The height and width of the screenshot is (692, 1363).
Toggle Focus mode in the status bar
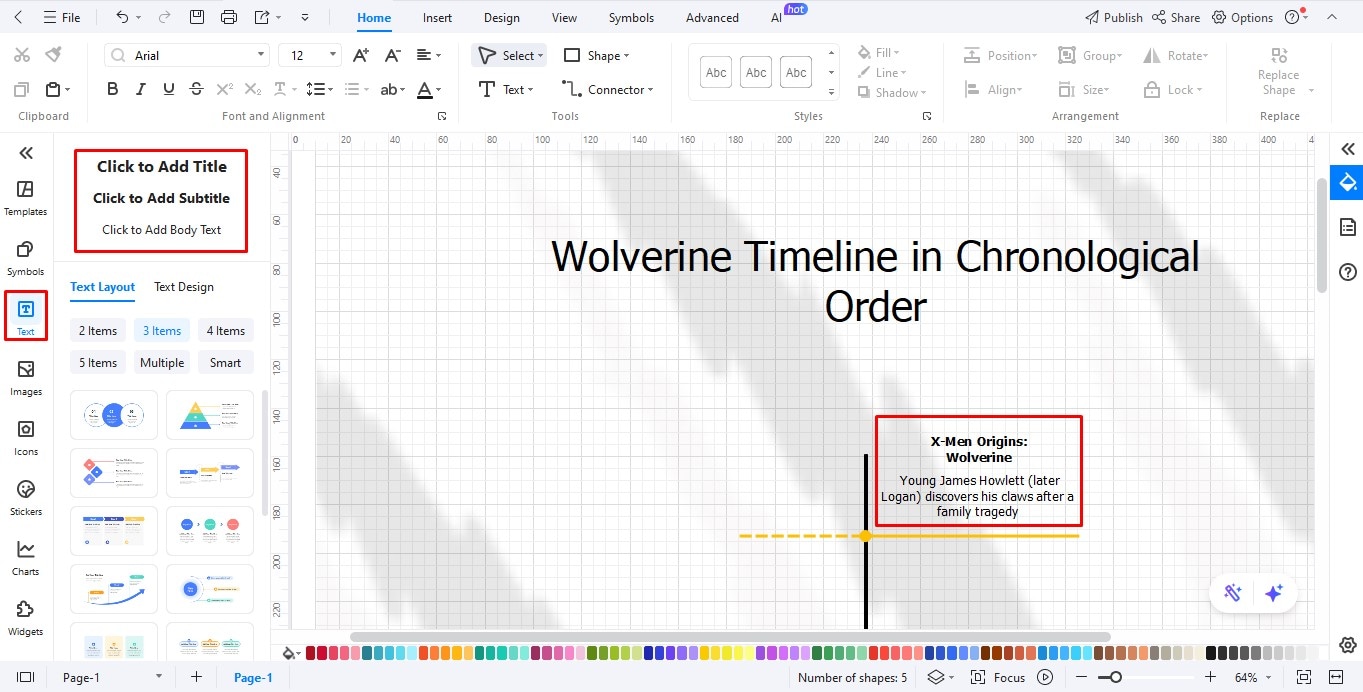999,677
